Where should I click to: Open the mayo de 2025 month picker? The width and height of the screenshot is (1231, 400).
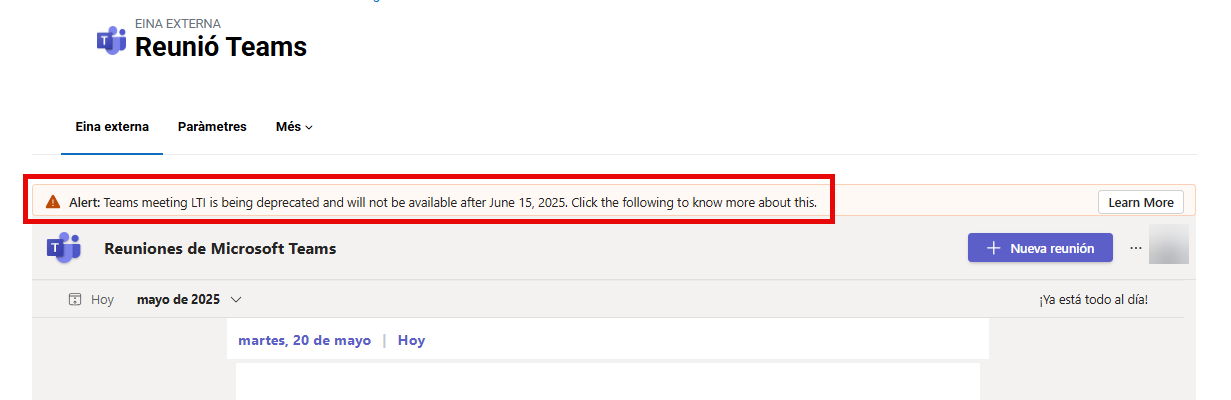click(189, 299)
